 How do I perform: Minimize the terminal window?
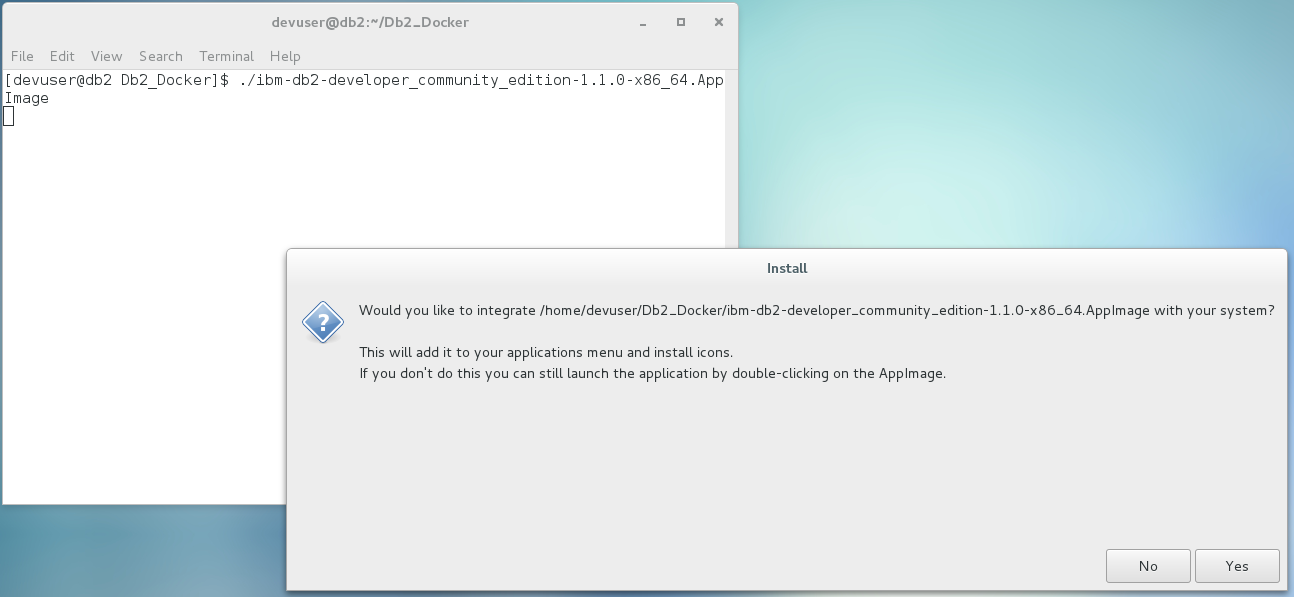click(643, 22)
